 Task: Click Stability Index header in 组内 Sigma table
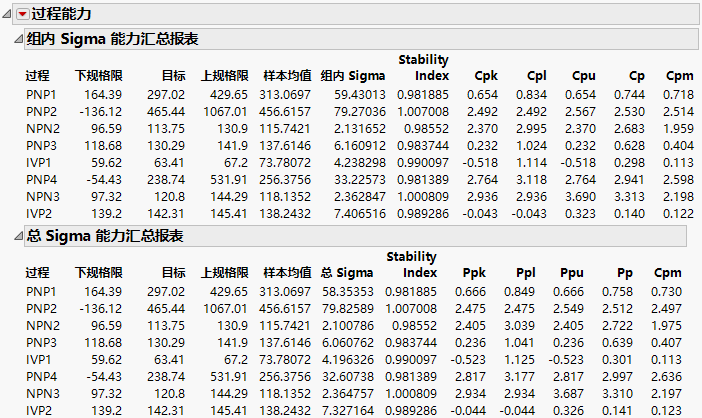click(x=424, y=68)
